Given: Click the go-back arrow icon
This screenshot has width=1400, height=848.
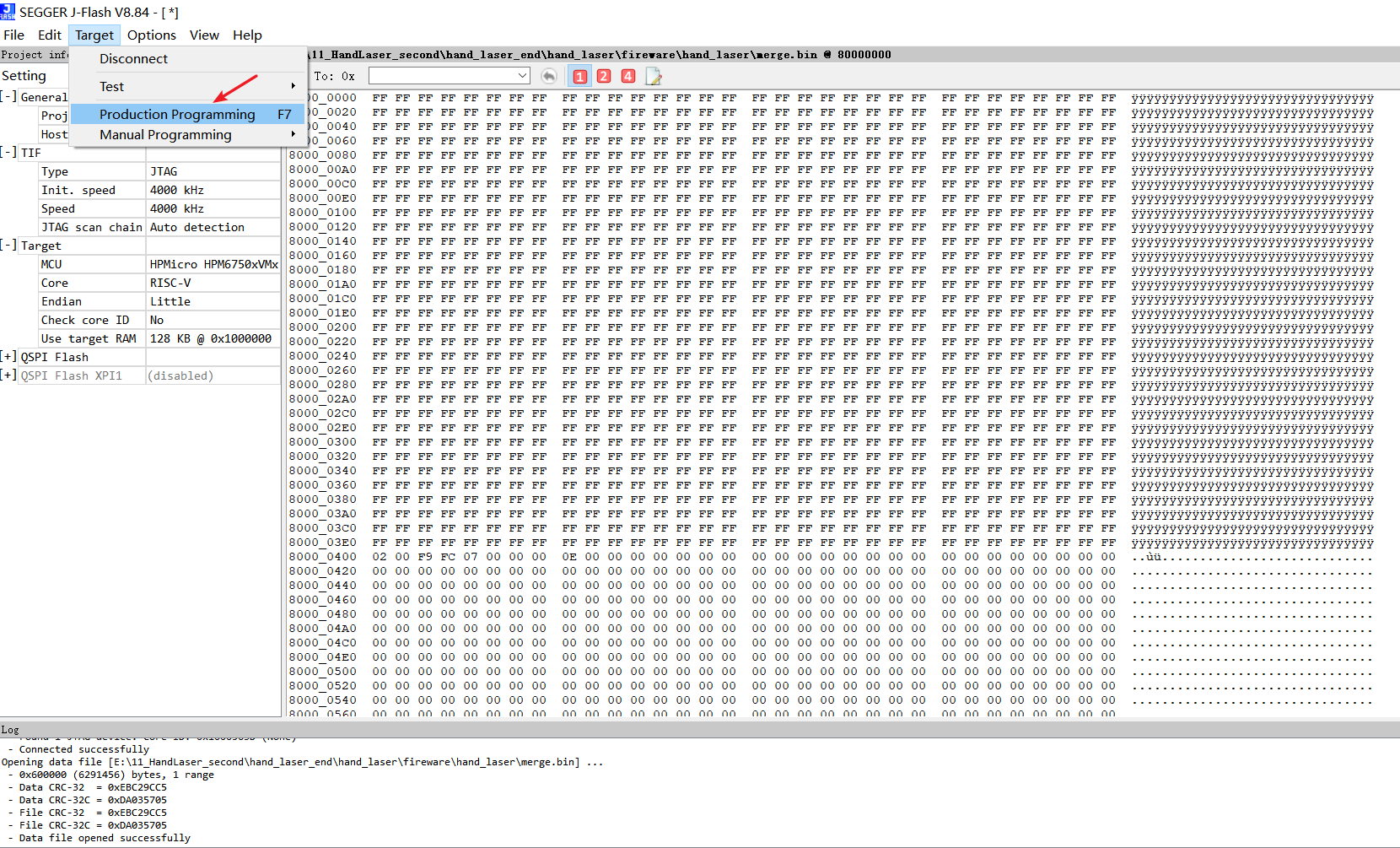Looking at the screenshot, I should [549, 76].
